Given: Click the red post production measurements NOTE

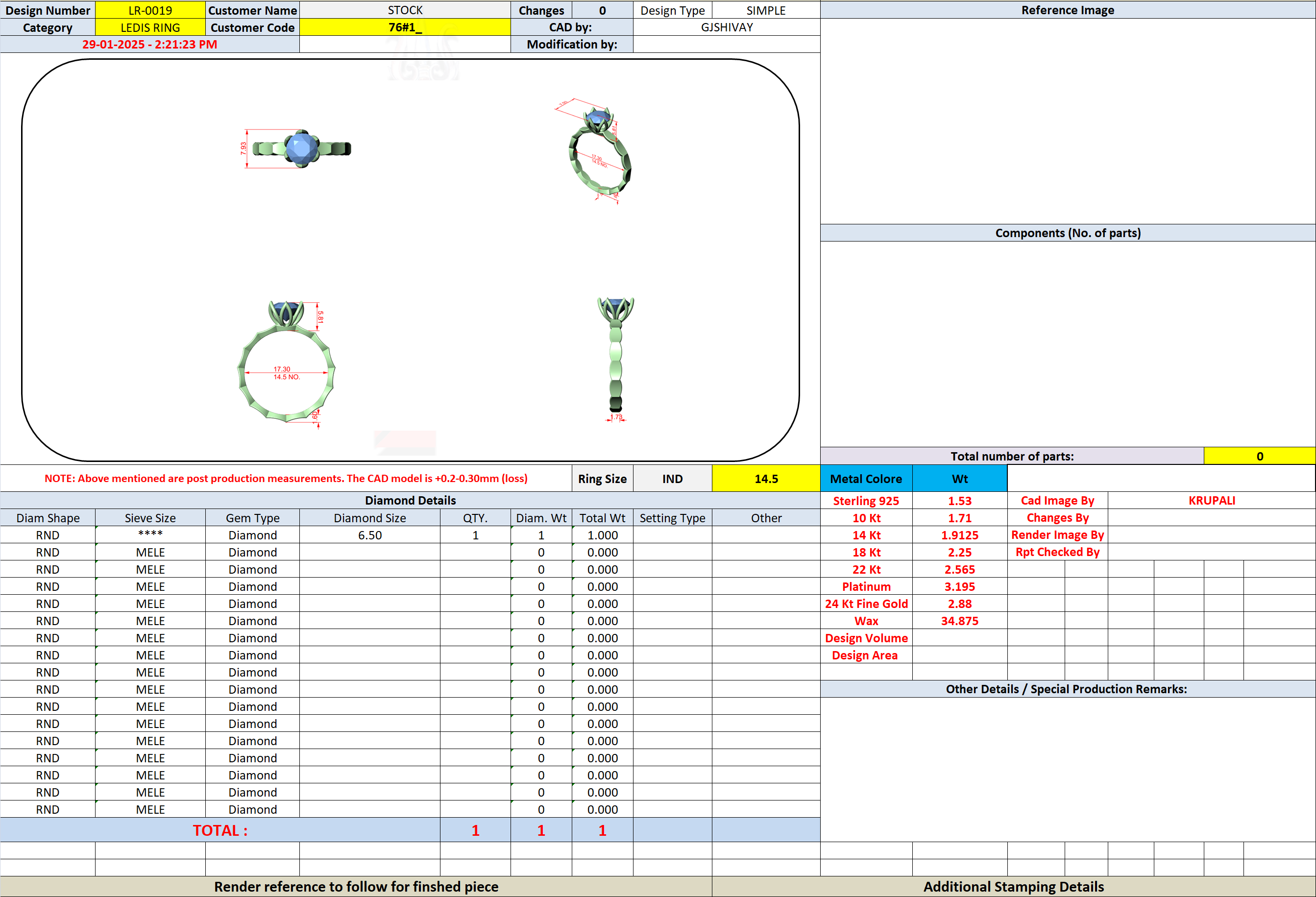Looking at the screenshot, I should click(286, 479).
